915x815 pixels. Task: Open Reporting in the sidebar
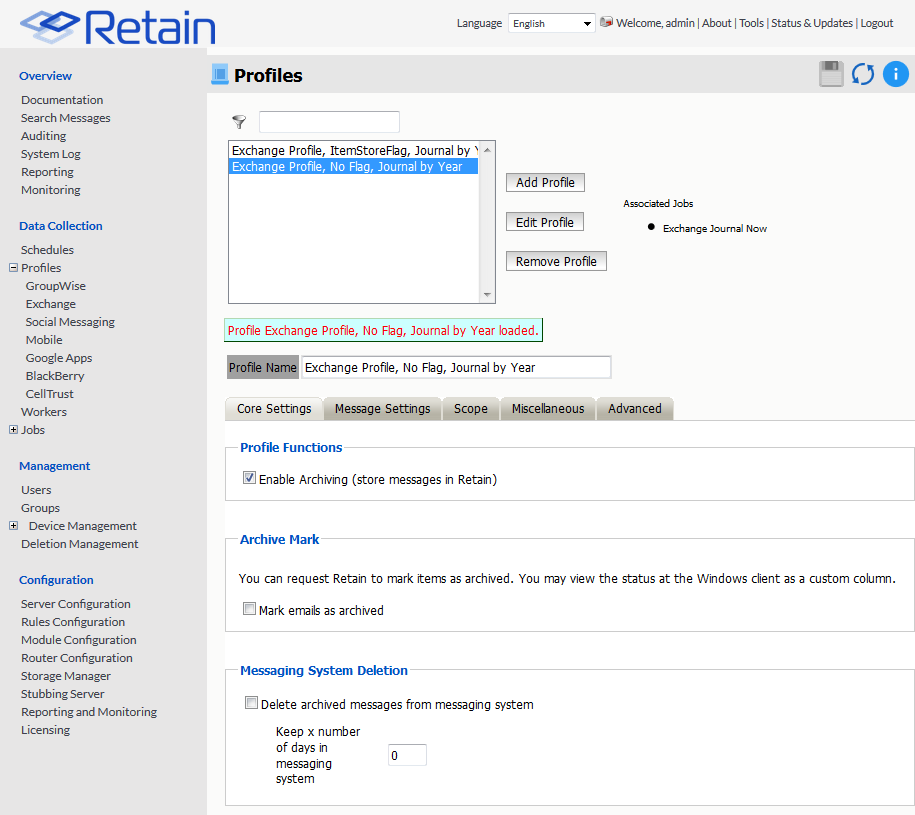point(47,172)
